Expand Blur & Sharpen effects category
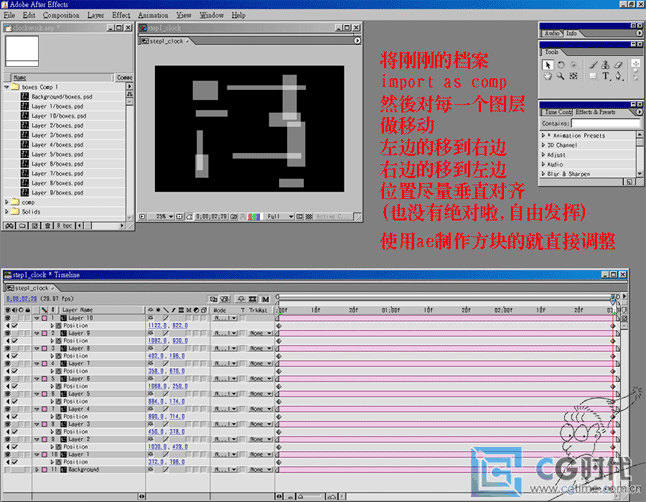This screenshot has height=502, width=646. point(543,174)
